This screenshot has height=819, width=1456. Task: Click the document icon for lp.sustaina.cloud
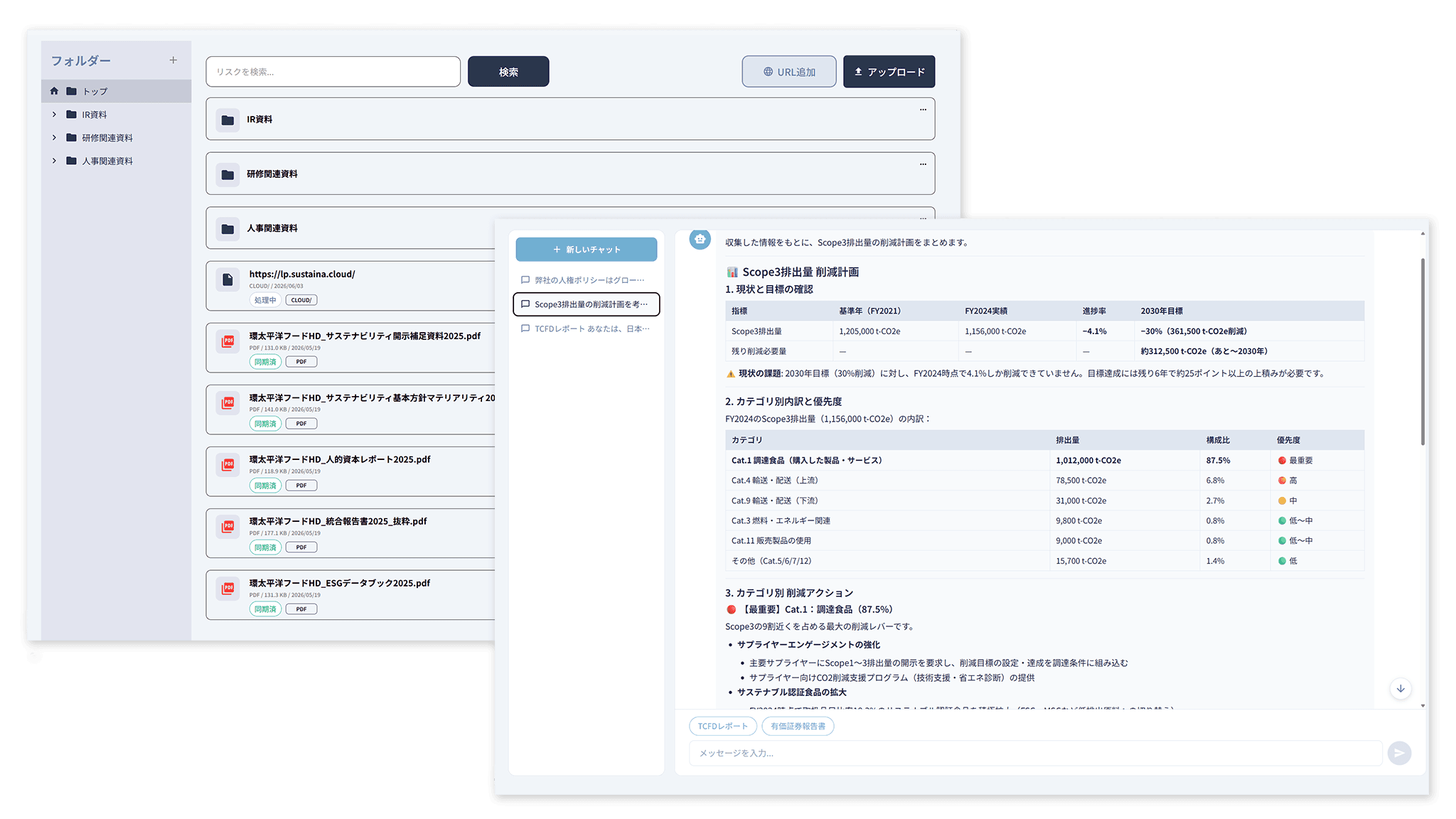tap(227, 280)
